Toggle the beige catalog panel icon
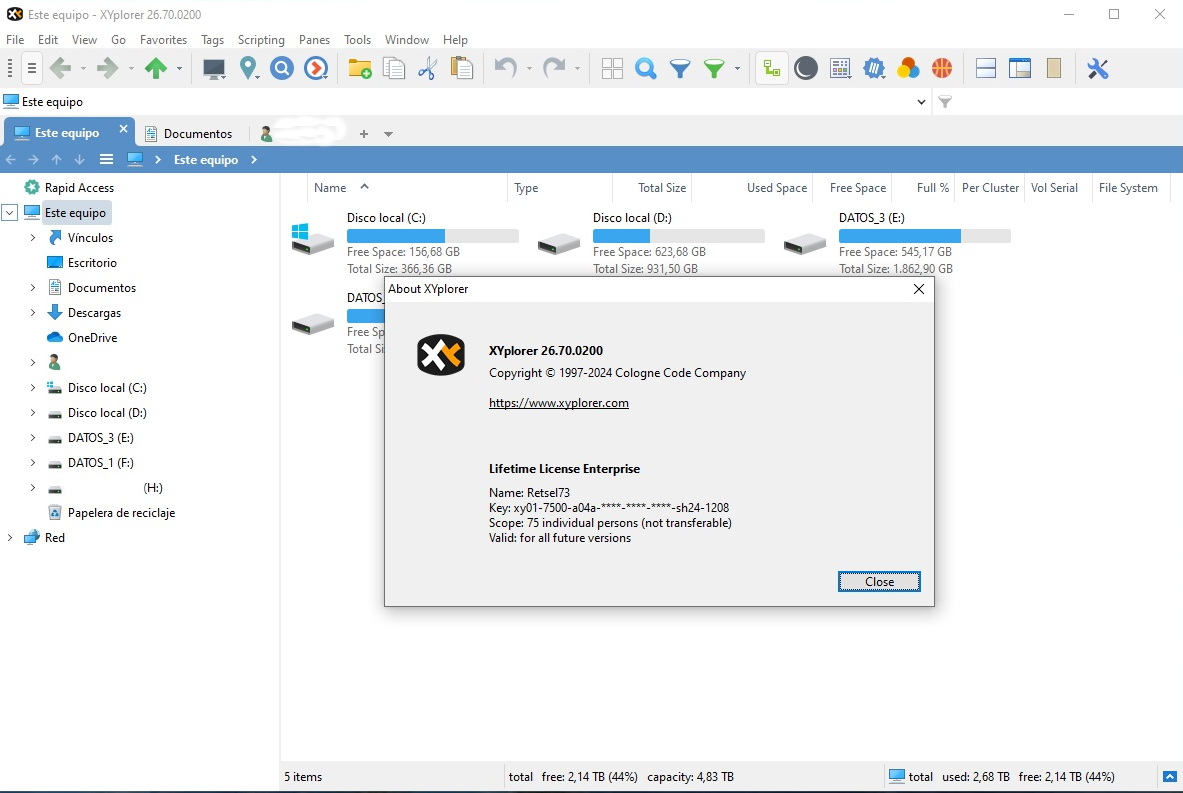Image resolution: width=1183 pixels, height=793 pixels. 1054,69
